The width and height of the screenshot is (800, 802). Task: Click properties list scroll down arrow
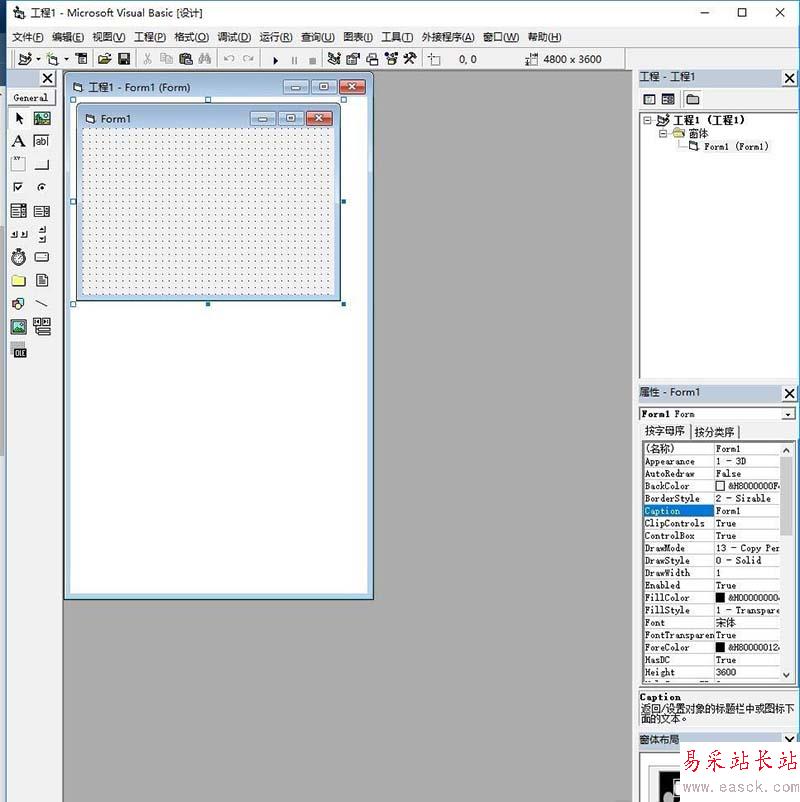pyautogui.click(x=787, y=675)
